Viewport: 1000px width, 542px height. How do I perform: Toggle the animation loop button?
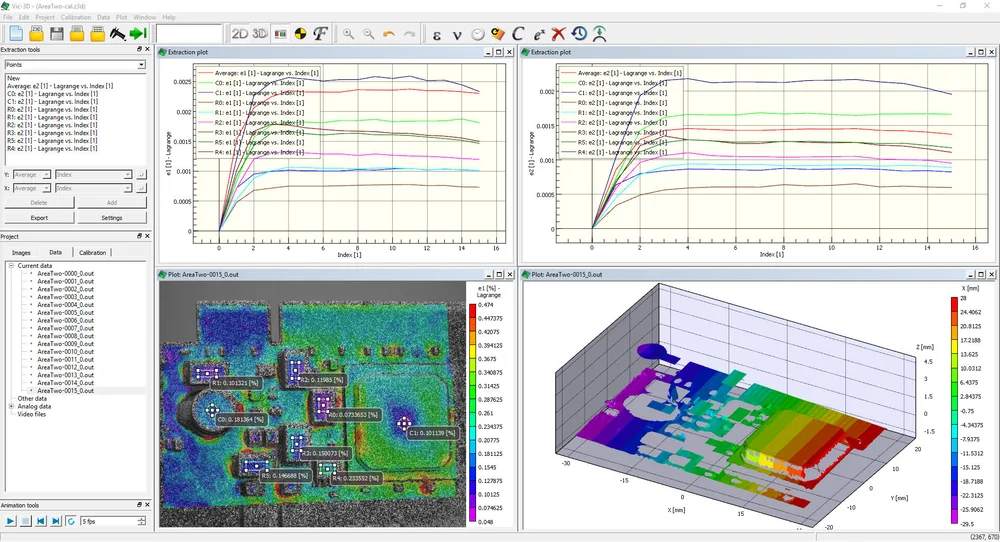pyautogui.click(x=71, y=521)
